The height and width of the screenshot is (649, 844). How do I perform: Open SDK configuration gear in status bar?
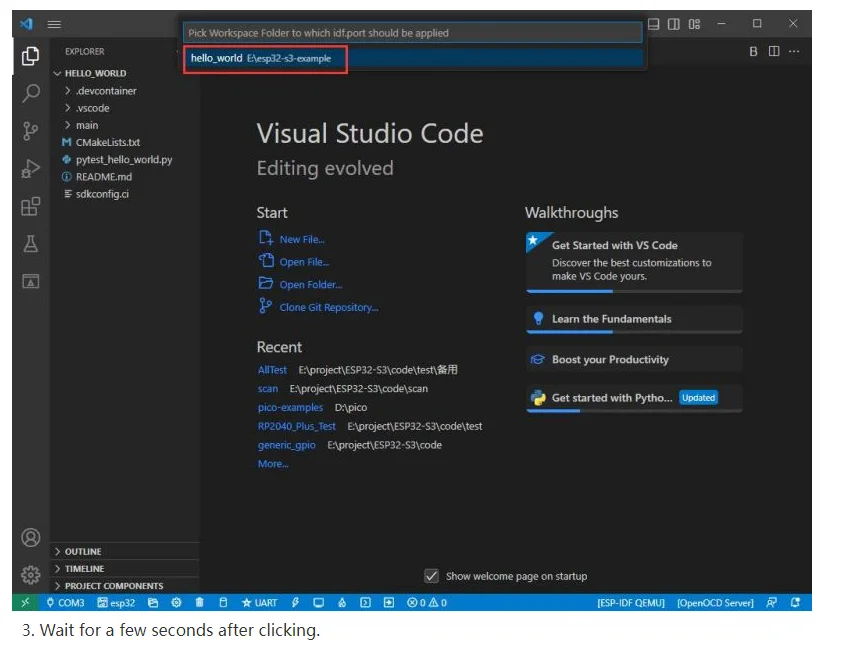(177, 603)
